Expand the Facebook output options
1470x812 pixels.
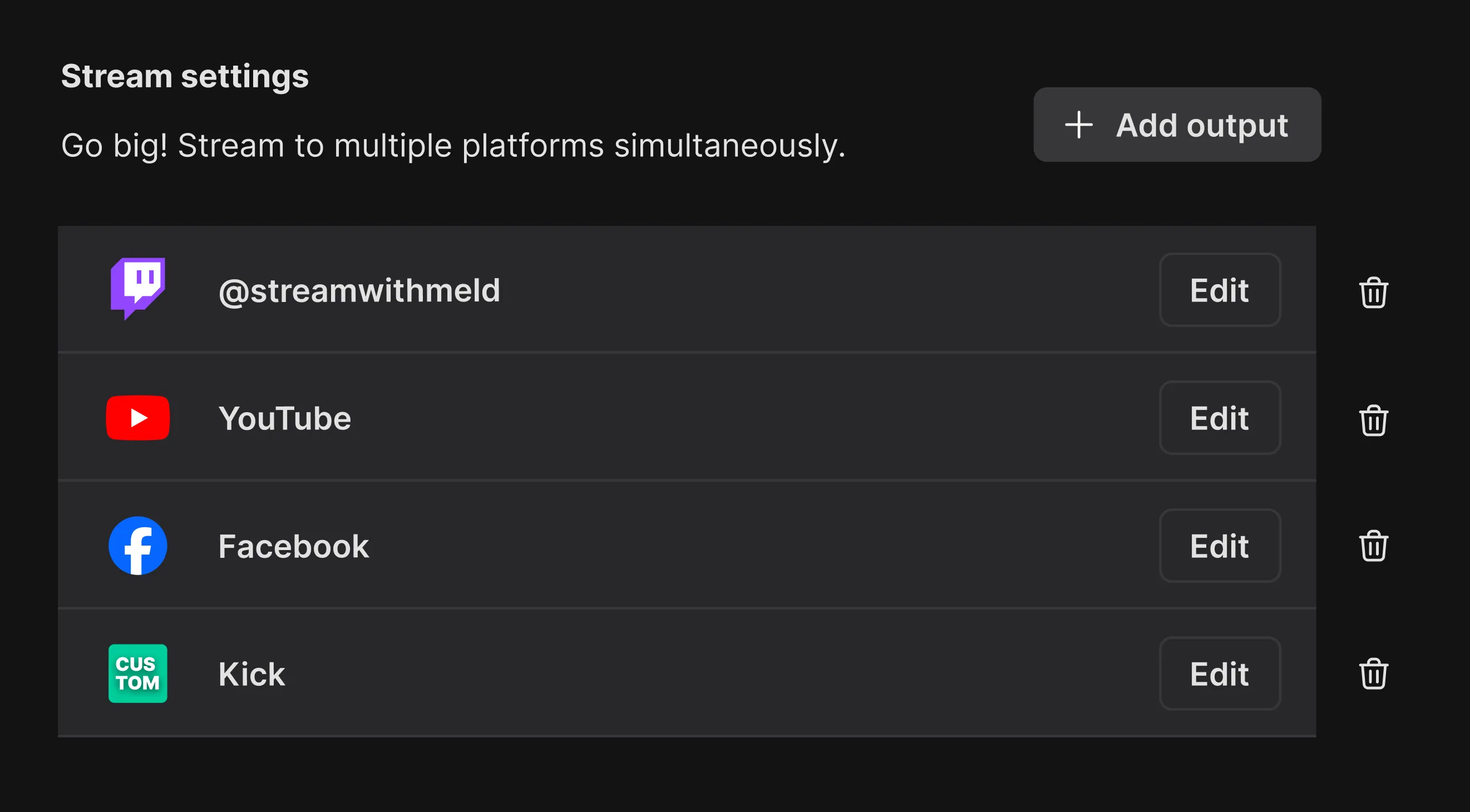[1218, 545]
